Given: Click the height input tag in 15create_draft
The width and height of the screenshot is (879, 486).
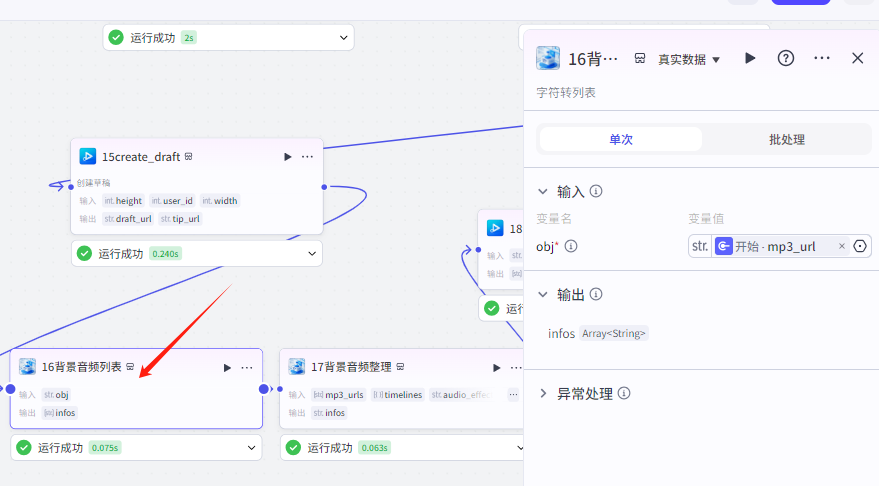Looking at the screenshot, I should tap(123, 201).
